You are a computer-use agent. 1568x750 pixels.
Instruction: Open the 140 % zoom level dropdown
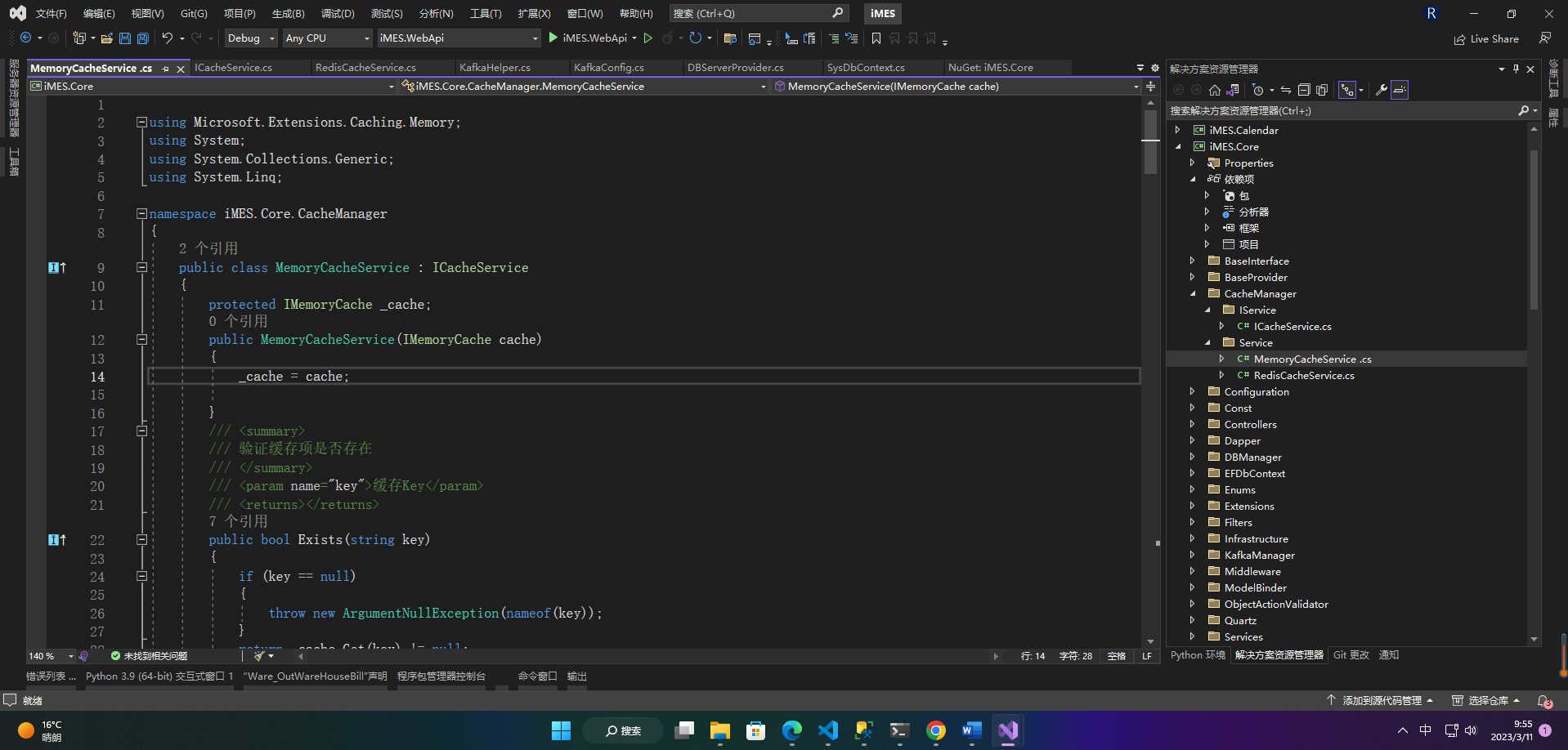(51, 656)
